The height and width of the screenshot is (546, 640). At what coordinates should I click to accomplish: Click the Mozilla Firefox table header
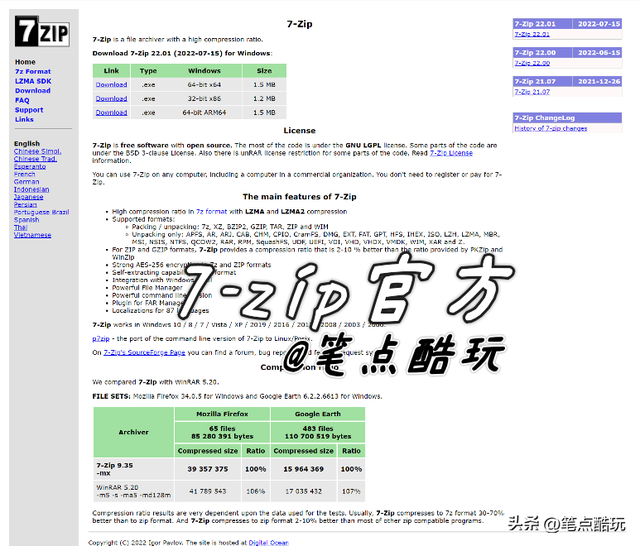point(222,414)
